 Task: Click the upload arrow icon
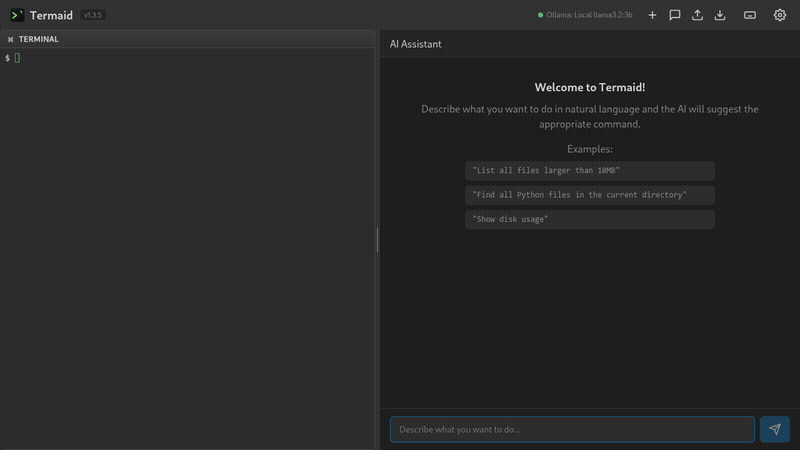(x=697, y=15)
